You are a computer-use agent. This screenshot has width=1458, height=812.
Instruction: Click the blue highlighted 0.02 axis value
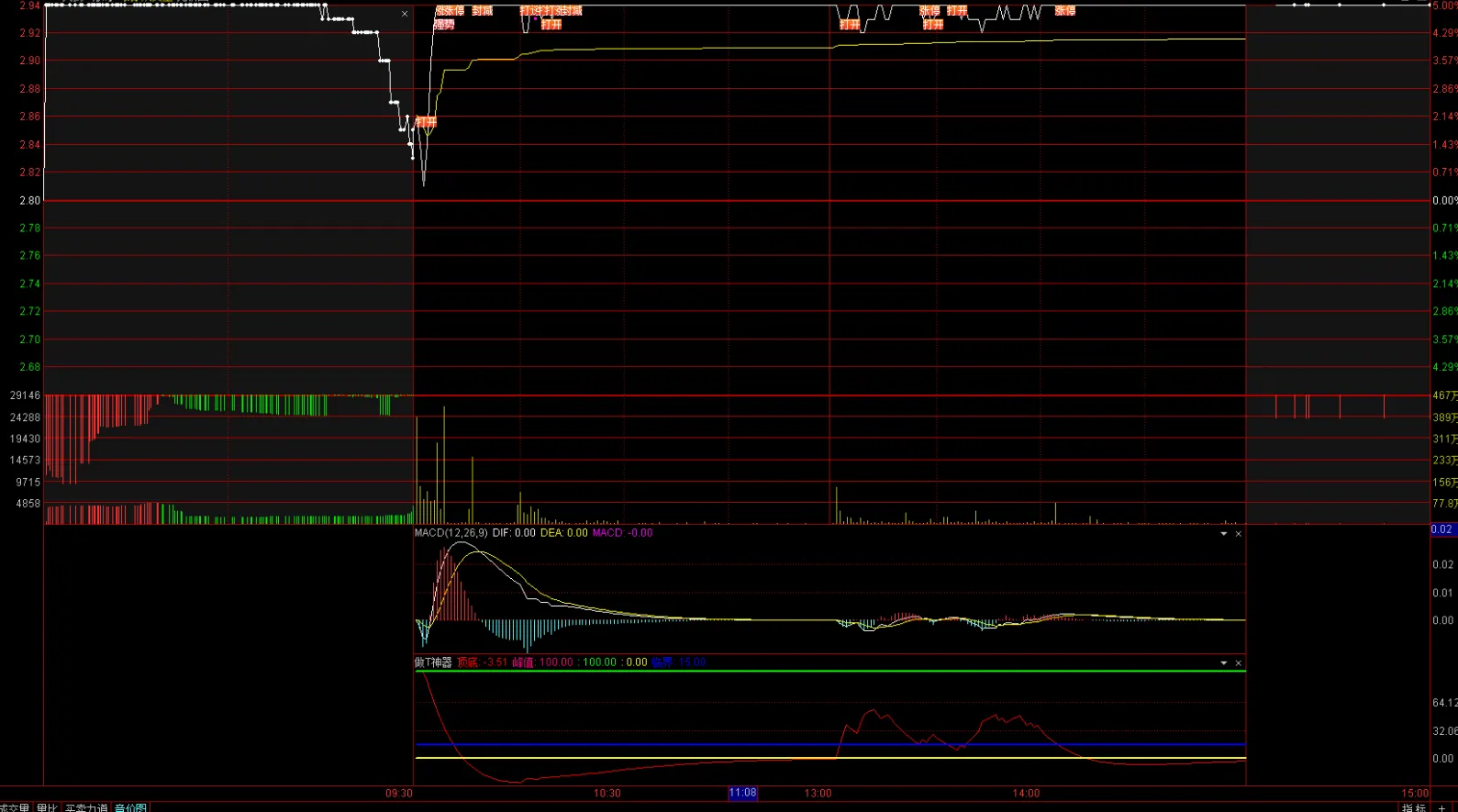click(x=1442, y=529)
